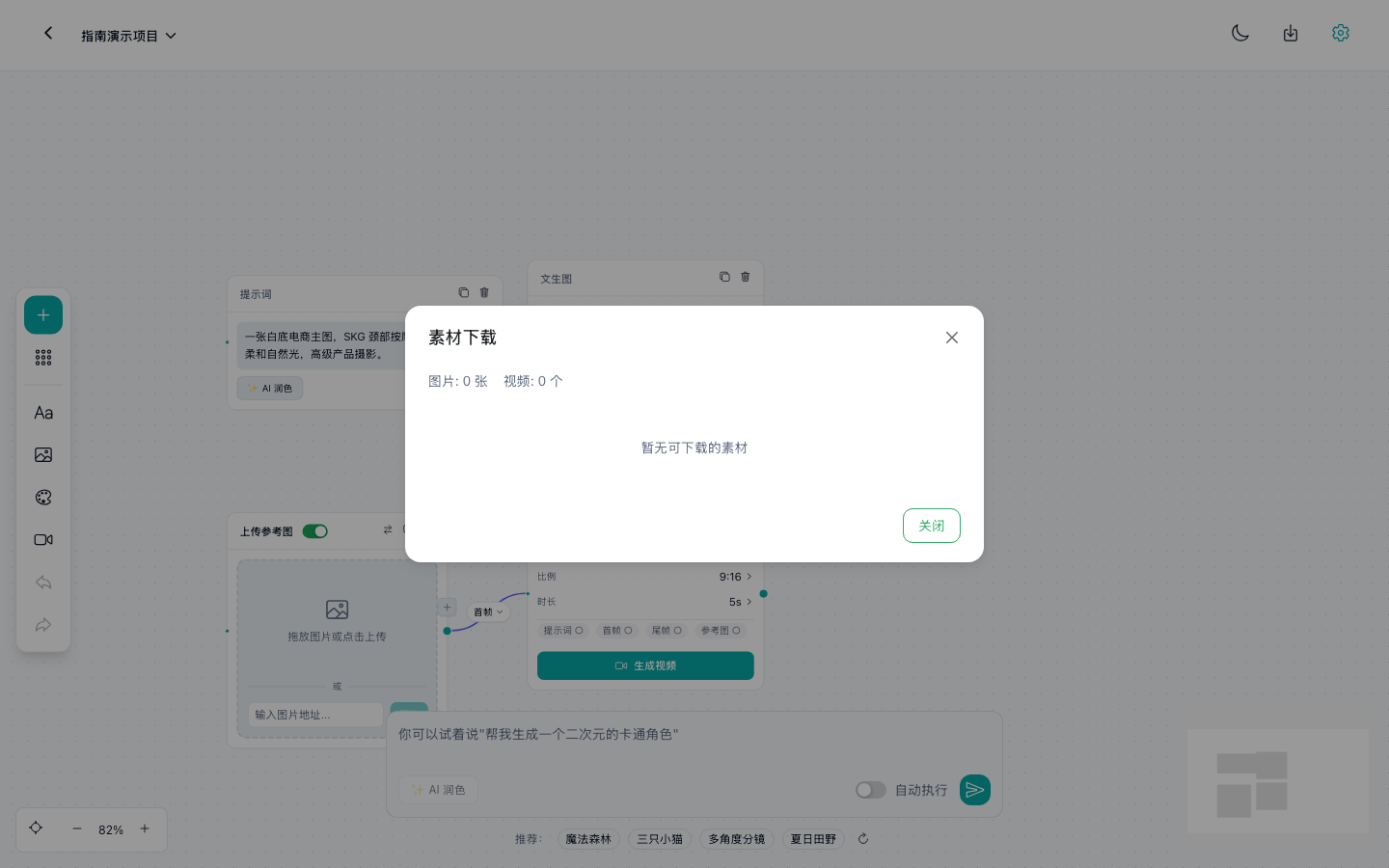Delete the 提示词 node with trash icon
The width and height of the screenshot is (1389, 868).
tap(484, 292)
